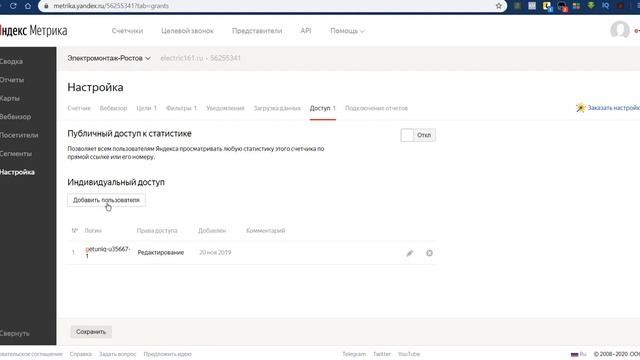Select Настройка in the sidebar
Viewport: 640px width, 360px height.
(x=17, y=172)
